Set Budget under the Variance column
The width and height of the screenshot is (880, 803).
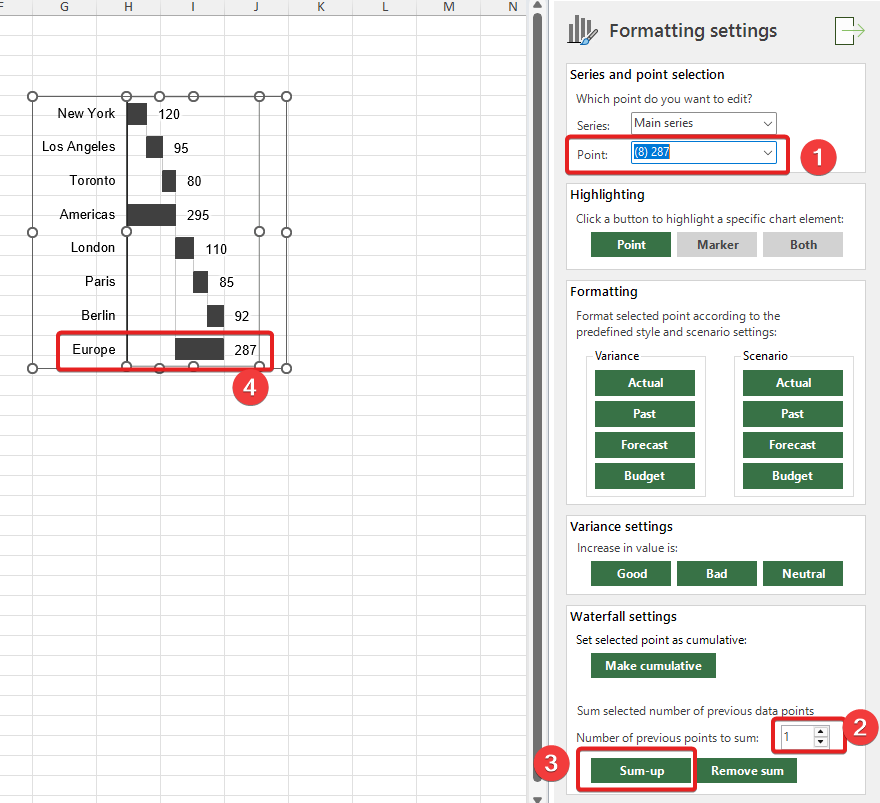[645, 476]
